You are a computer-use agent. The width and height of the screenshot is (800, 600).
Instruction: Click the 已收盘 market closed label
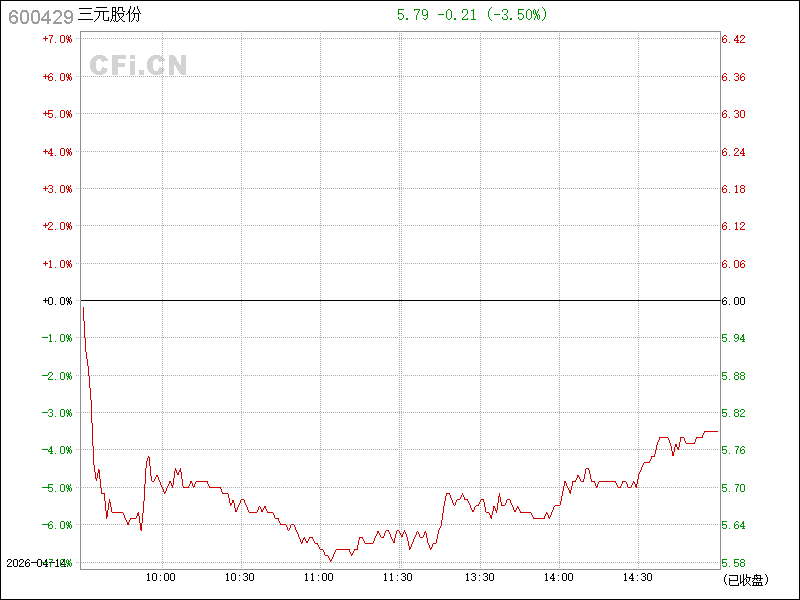(744, 580)
